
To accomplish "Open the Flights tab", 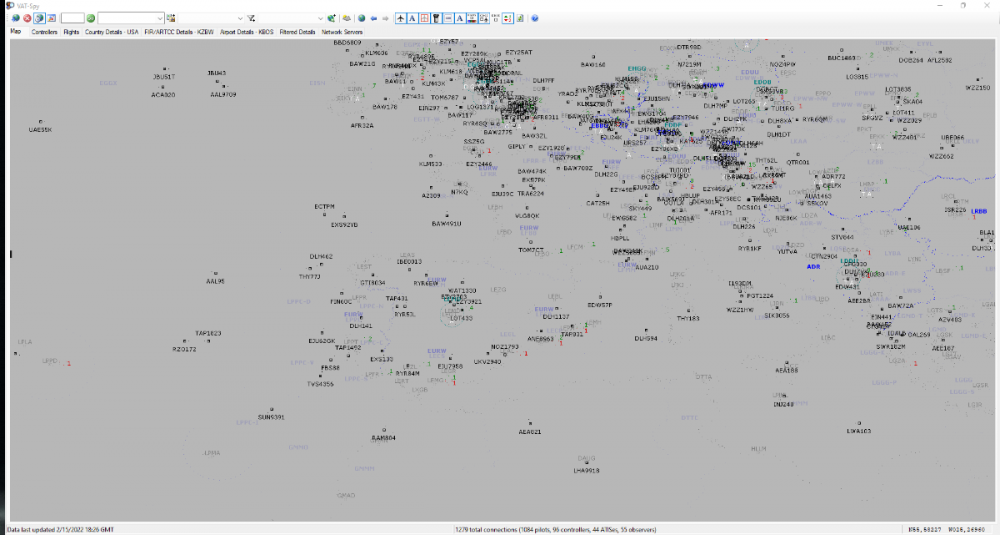I will tap(71, 32).
